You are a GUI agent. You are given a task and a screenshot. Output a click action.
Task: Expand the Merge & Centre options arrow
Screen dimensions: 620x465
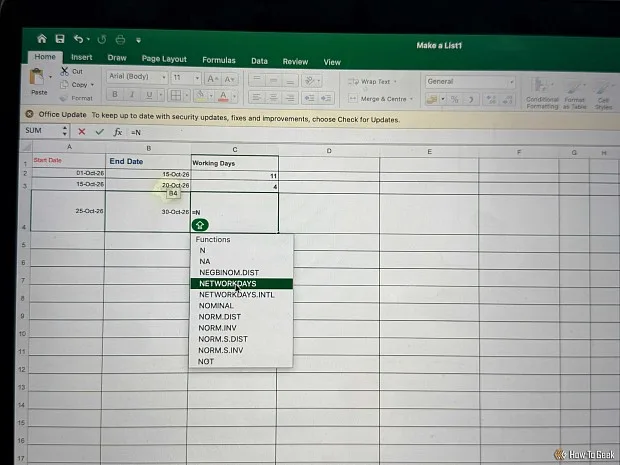click(411, 99)
